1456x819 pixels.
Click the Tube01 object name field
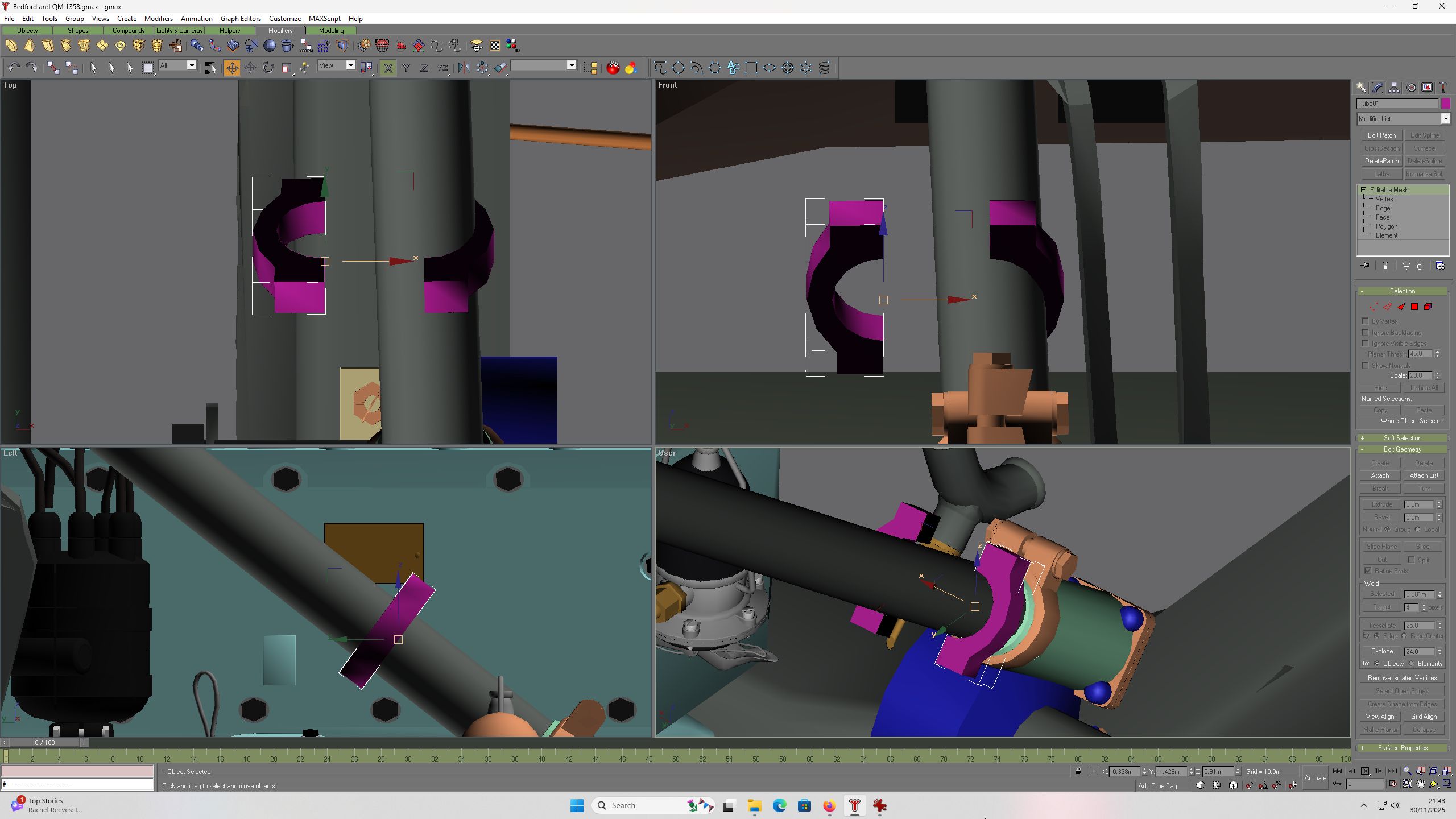[1397, 104]
